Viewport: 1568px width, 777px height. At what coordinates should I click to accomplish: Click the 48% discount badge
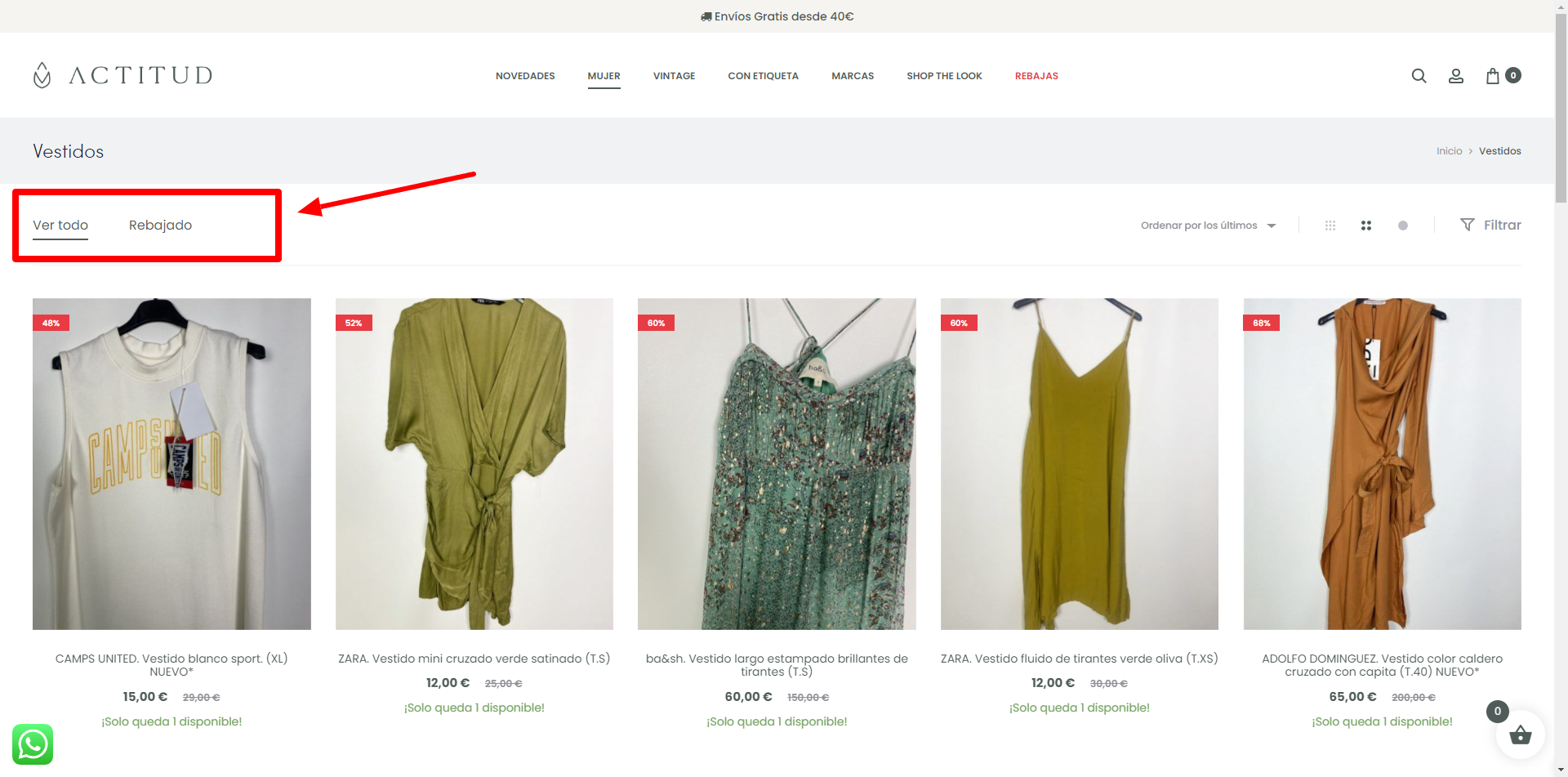coord(51,323)
